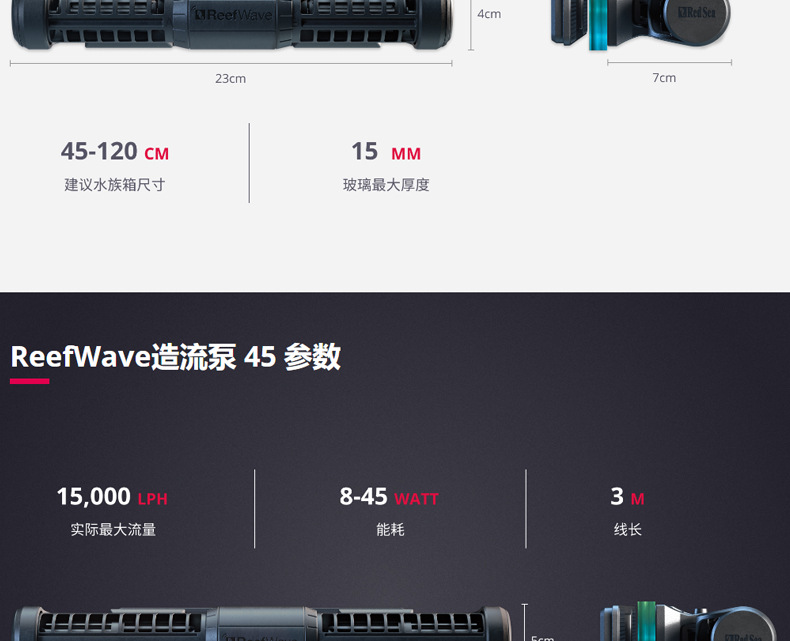The width and height of the screenshot is (790, 641).
Task: Select the 15 MM glass thickness spec
Action: 386,151
